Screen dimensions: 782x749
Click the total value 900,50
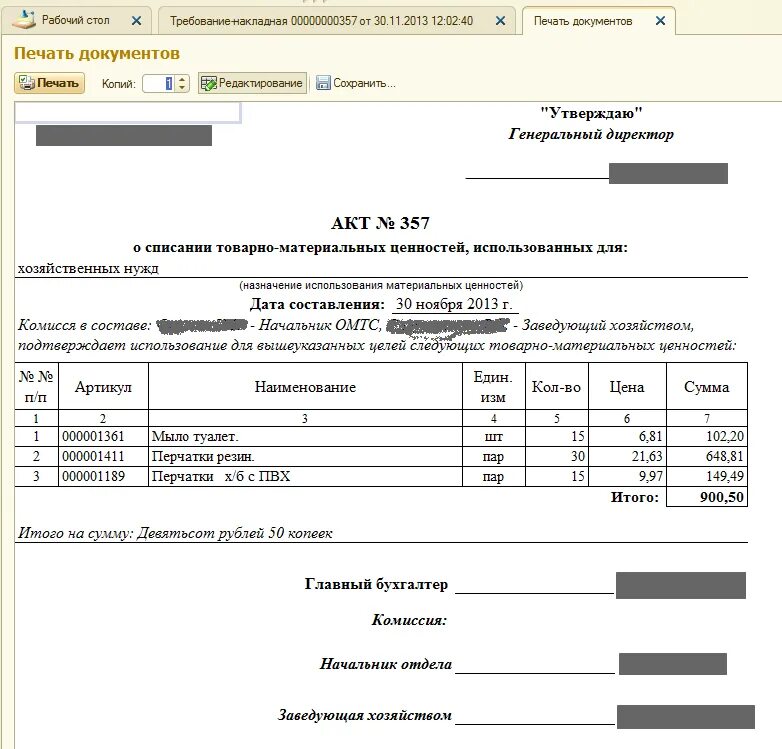pos(707,497)
